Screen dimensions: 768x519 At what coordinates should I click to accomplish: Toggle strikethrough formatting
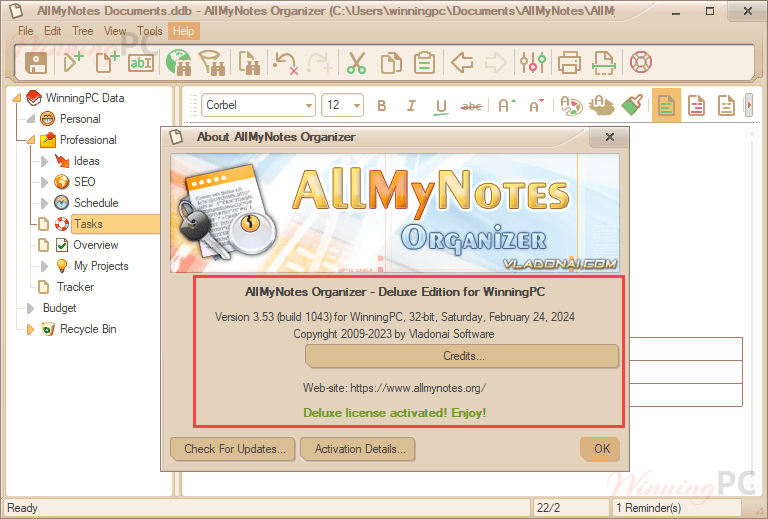click(x=472, y=106)
